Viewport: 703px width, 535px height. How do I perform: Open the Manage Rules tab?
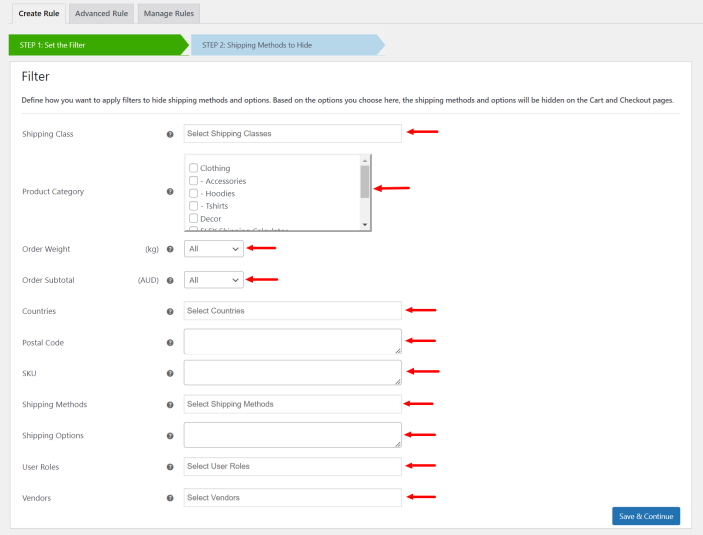[x=169, y=13]
